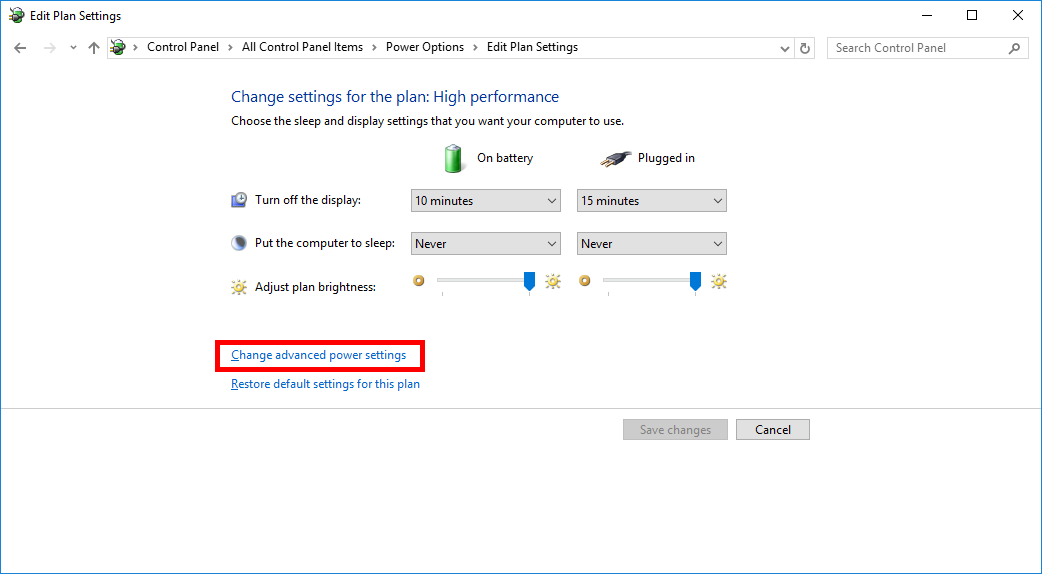The width and height of the screenshot is (1042, 574).
Task: Open On battery sleep dropdown
Action: pyautogui.click(x=486, y=244)
